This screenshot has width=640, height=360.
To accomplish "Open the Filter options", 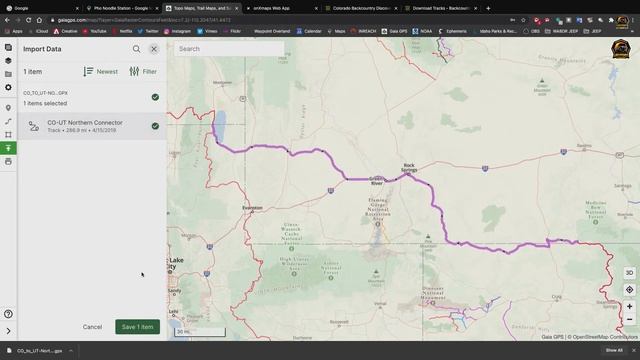I will (x=143, y=71).
